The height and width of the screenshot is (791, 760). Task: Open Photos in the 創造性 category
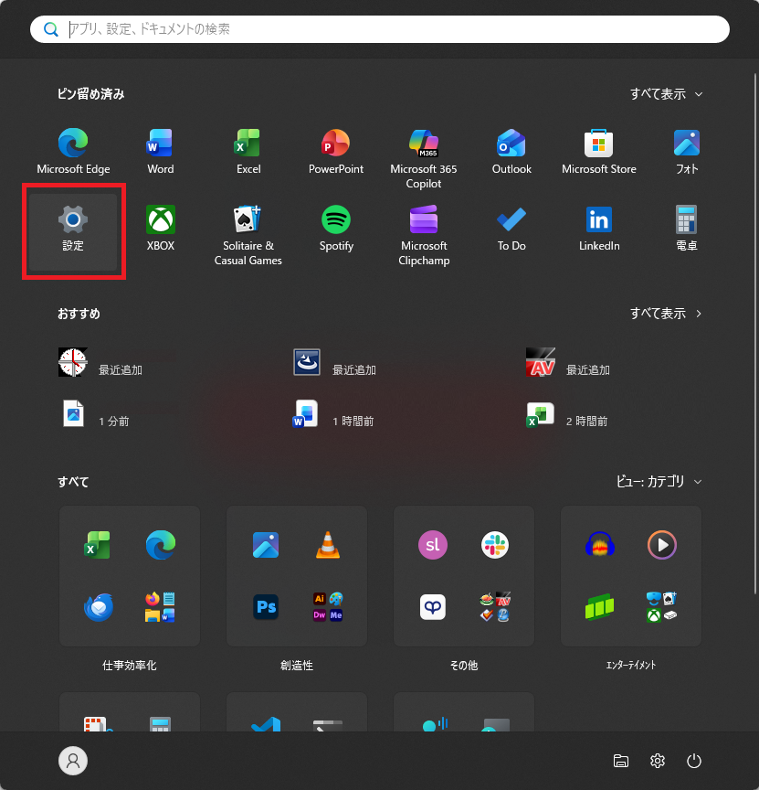click(x=266, y=545)
